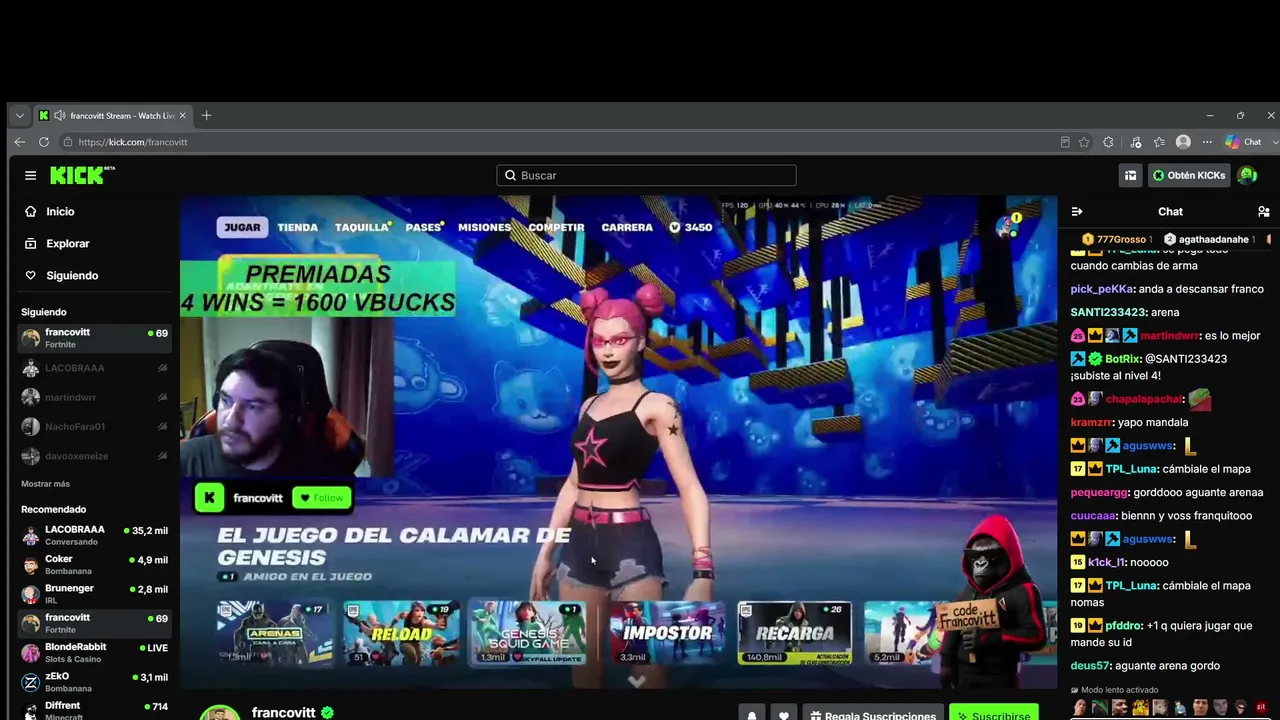Click Regala Suscripciones button
The width and height of the screenshot is (1280, 720).
872,715
